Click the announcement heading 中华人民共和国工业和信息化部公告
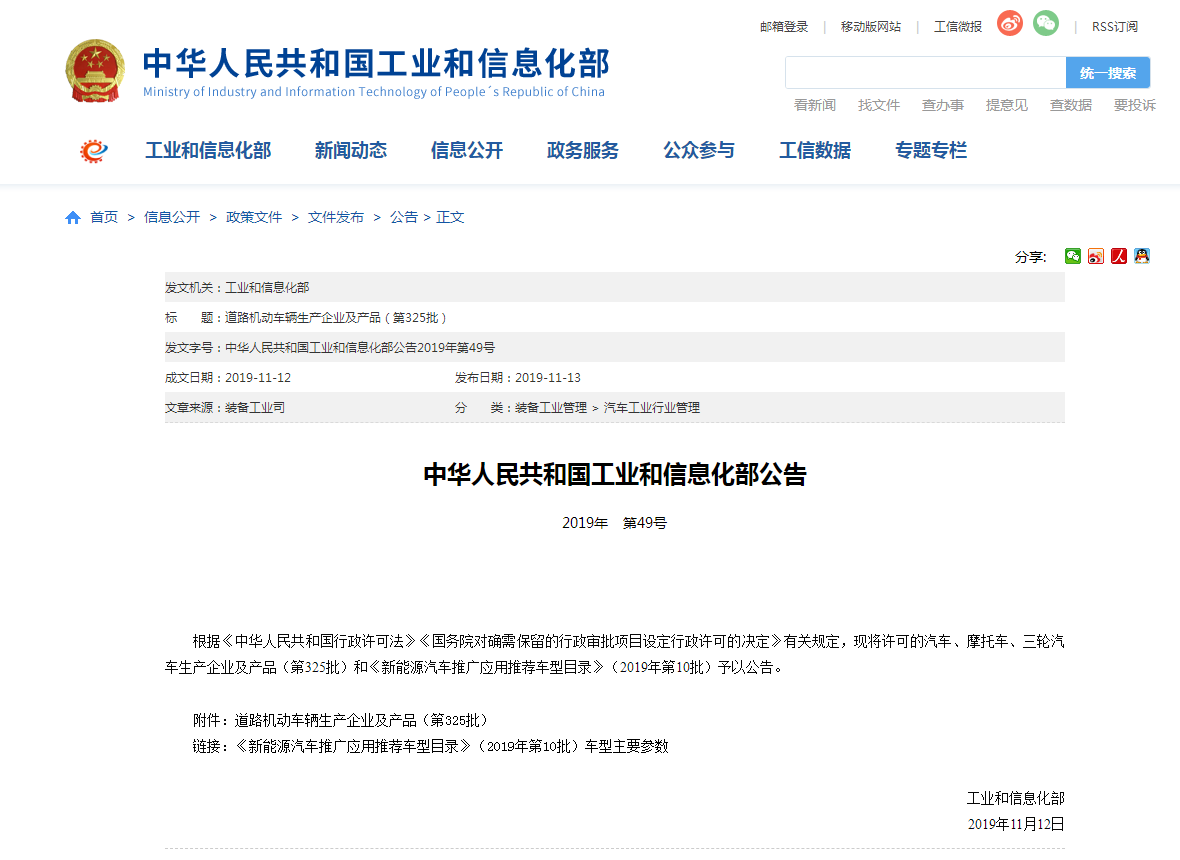Screen dimensions: 1180x860 615,475
